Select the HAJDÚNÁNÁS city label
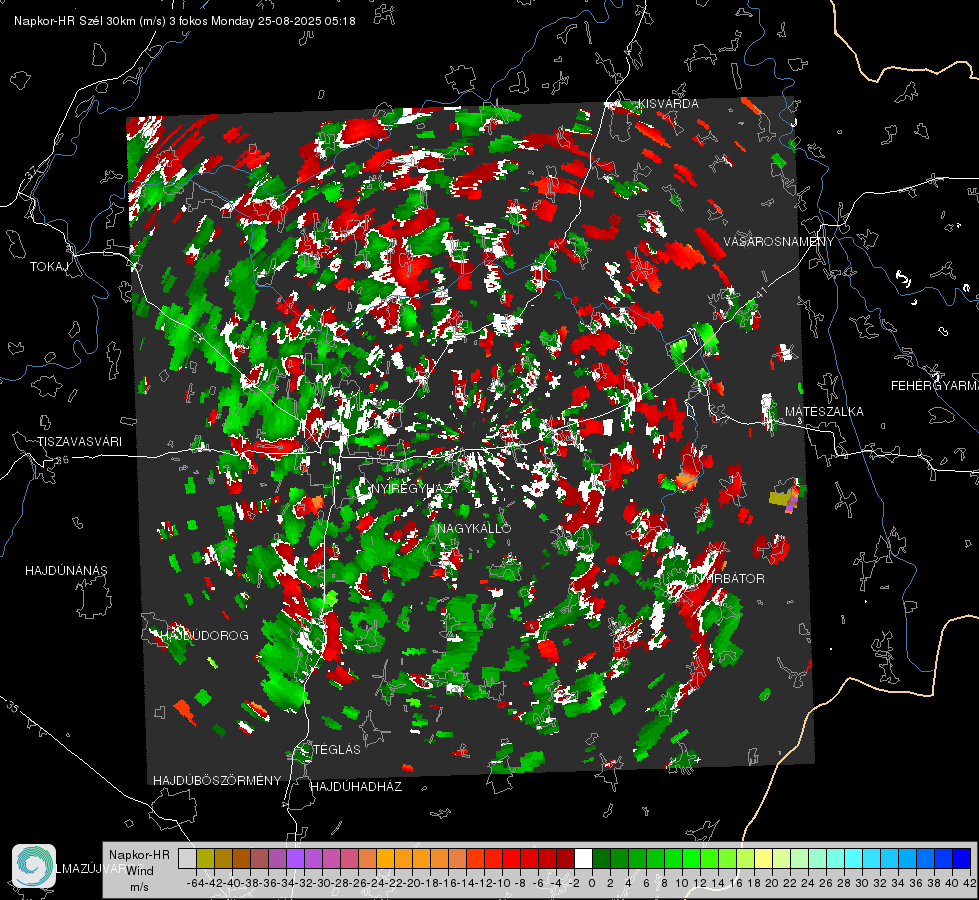979x900 pixels. click(66, 571)
